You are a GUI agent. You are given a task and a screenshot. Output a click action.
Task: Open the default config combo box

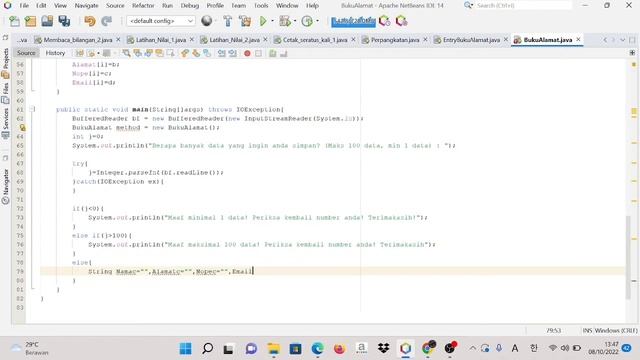[x=161, y=21]
